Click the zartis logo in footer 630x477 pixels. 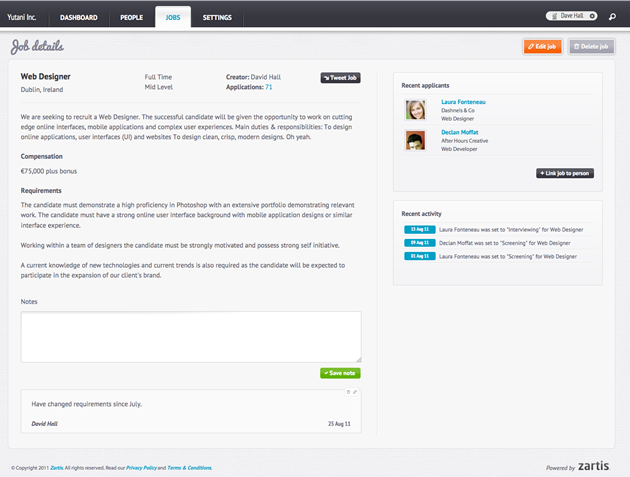594,466
